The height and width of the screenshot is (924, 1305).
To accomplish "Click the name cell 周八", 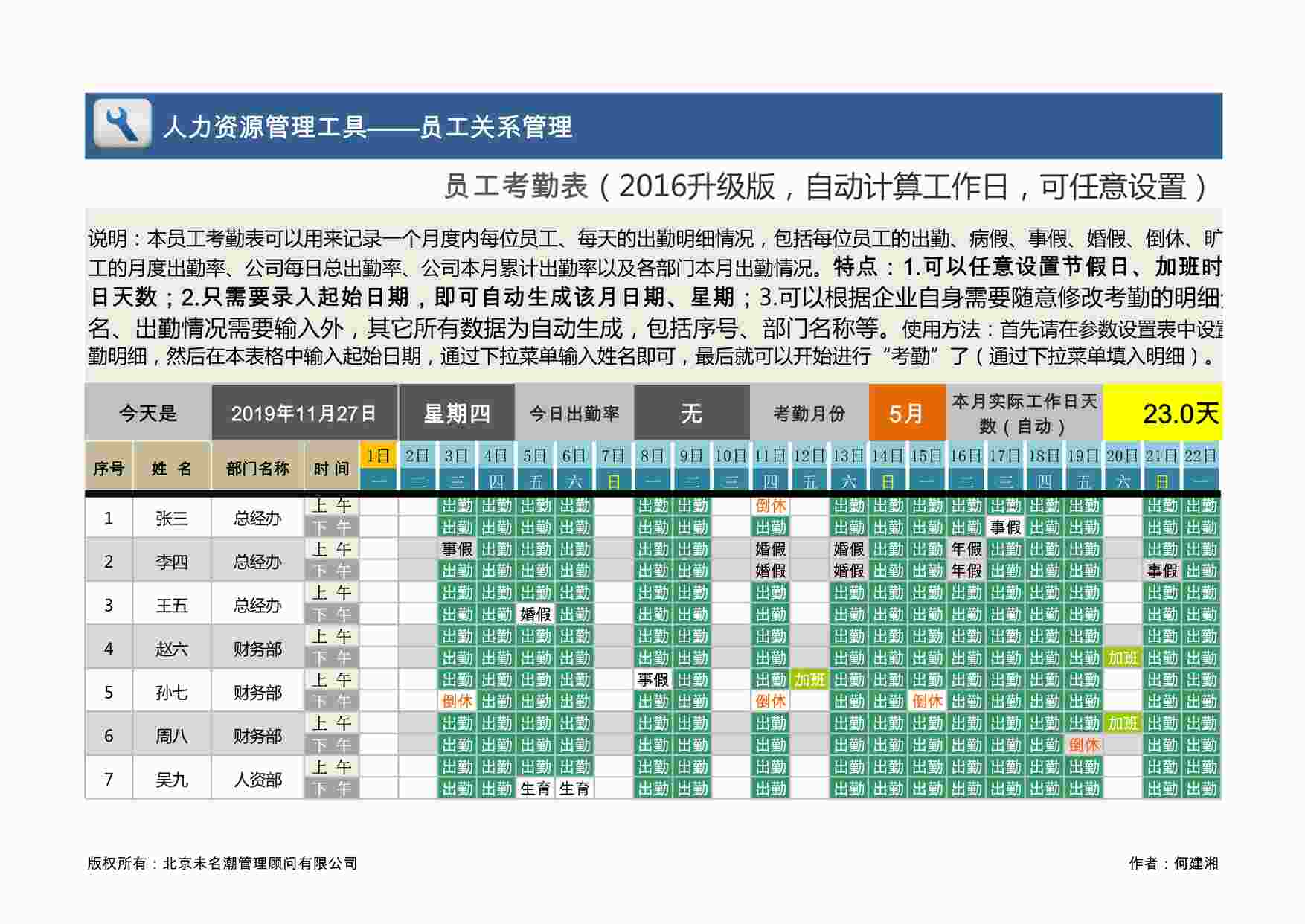I will tap(172, 735).
